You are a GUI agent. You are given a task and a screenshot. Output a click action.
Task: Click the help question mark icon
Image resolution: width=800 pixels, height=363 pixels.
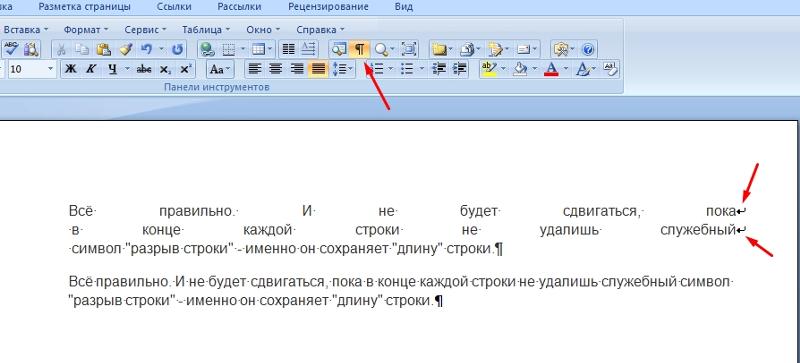pos(588,49)
